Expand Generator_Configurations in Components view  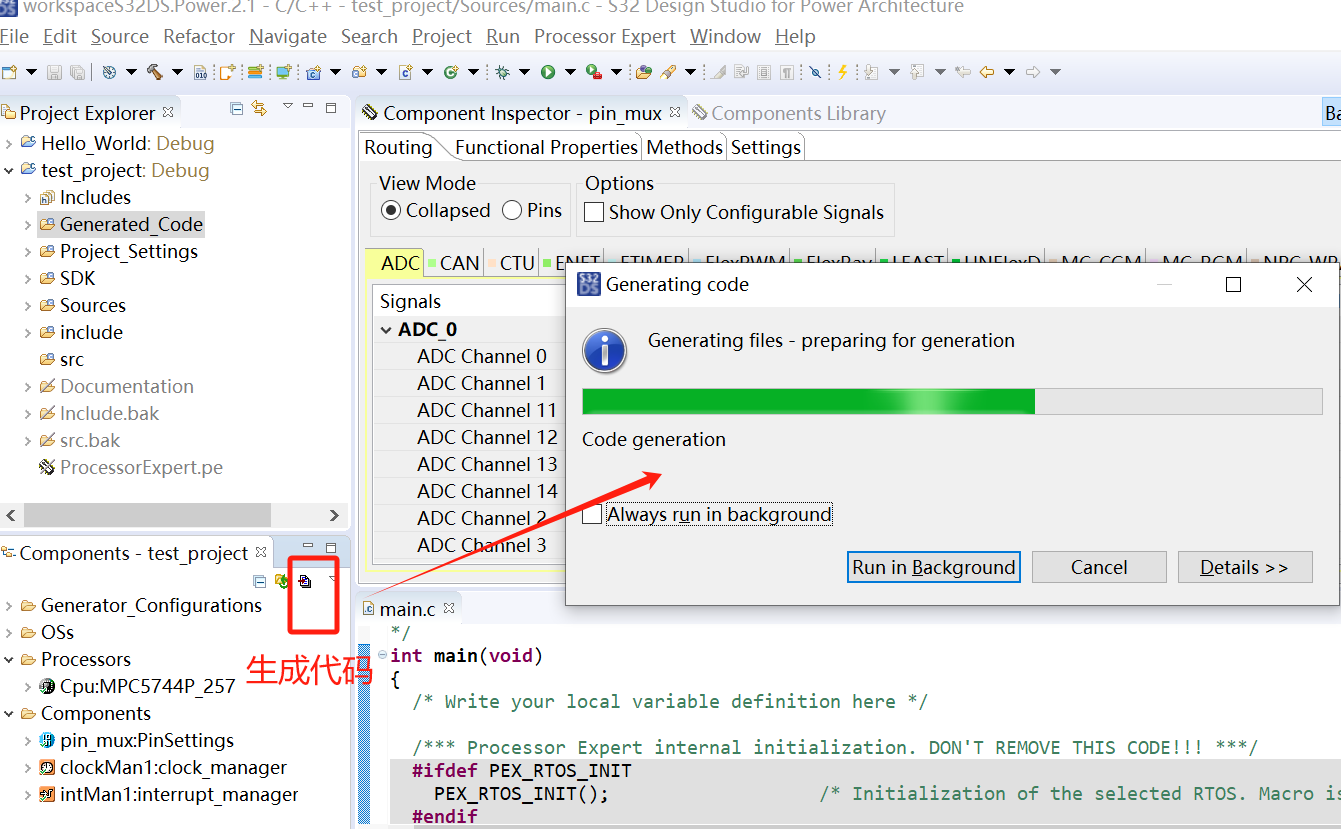tap(9, 605)
